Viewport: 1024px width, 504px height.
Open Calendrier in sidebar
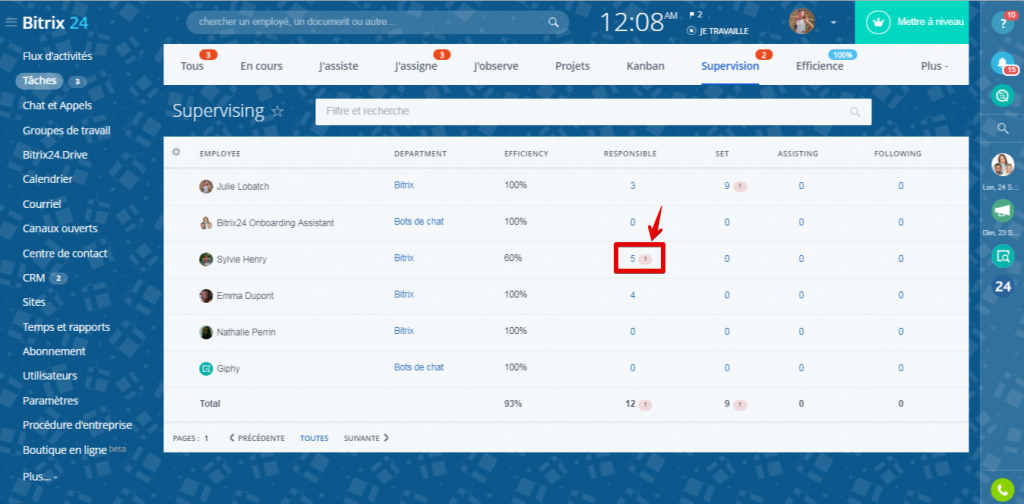(x=47, y=179)
